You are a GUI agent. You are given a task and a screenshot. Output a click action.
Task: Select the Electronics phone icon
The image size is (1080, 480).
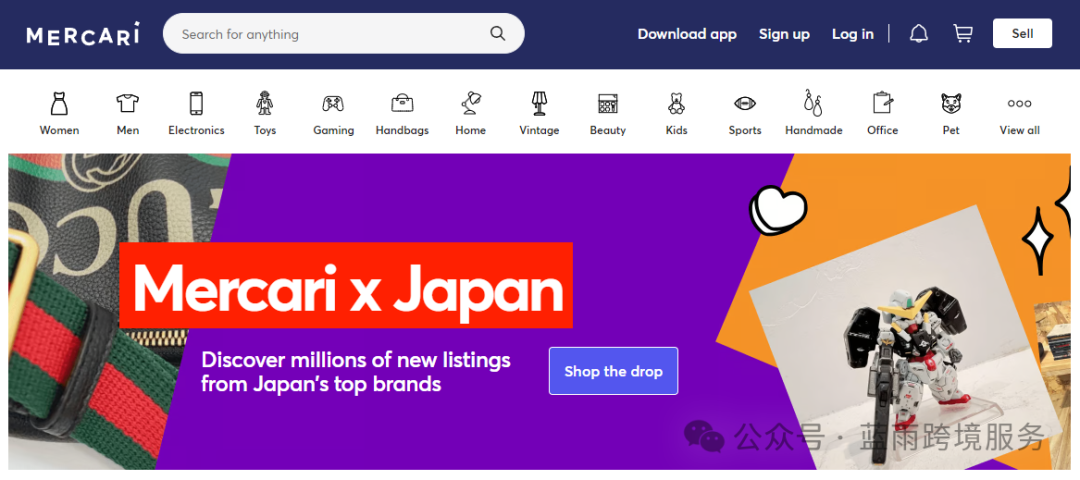pyautogui.click(x=196, y=103)
